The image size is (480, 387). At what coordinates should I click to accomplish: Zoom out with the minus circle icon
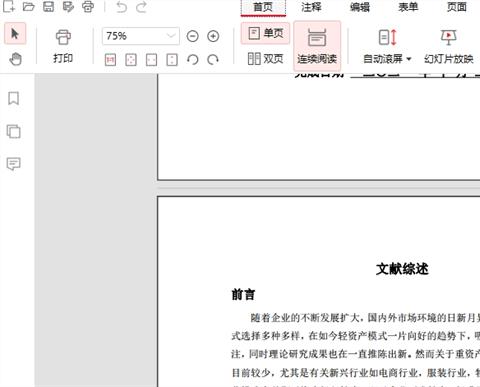[x=193, y=36]
